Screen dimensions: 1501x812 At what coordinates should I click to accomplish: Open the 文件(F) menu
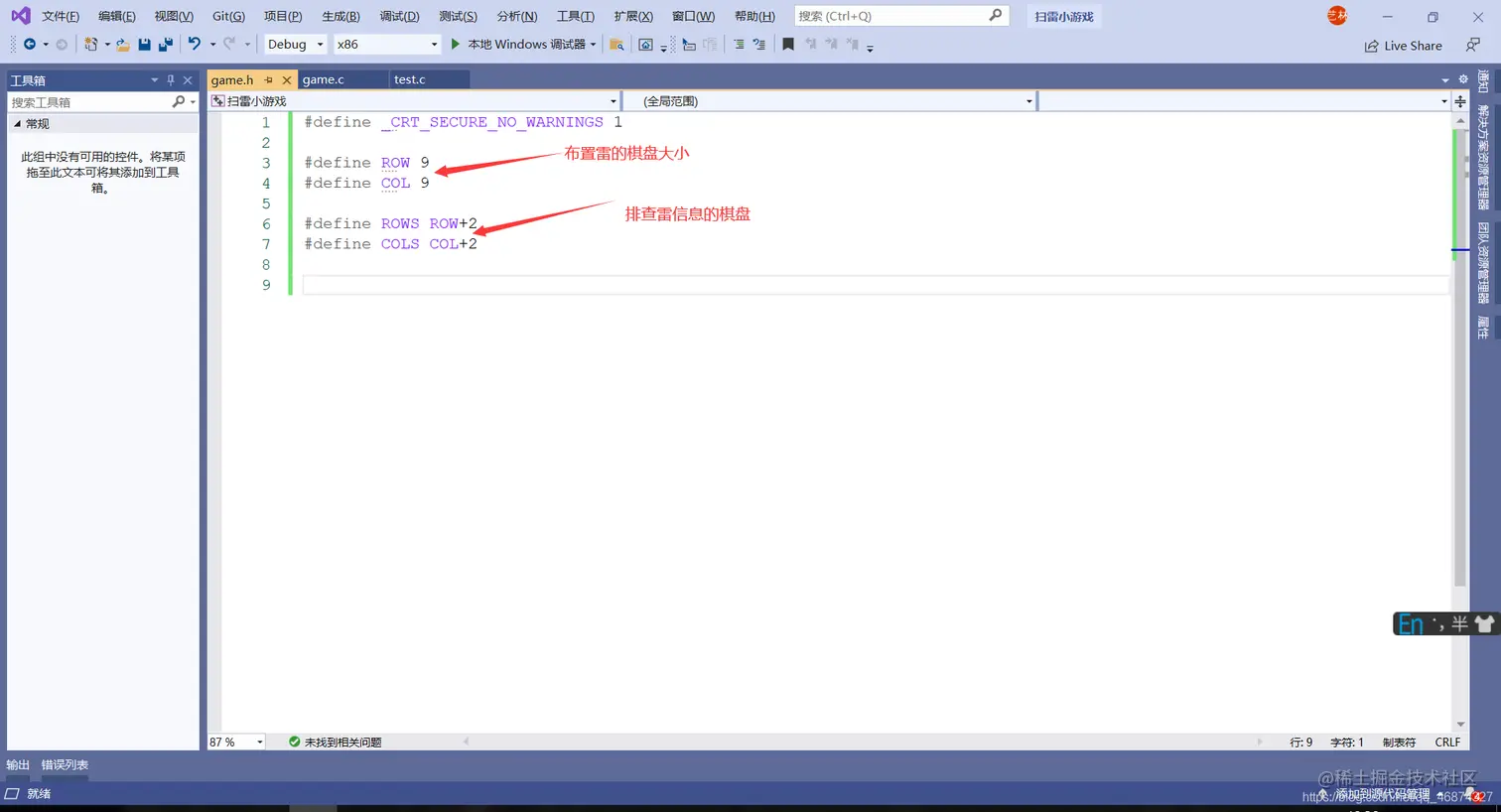pyautogui.click(x=60, y=16)
